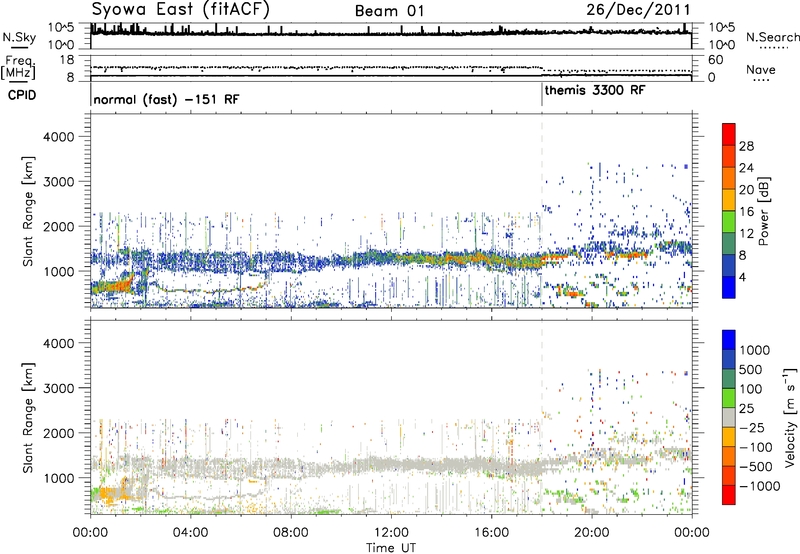Viewport: 800px width, 554px height.
Task: Click the blue bottom of the Power color bar
Action: (729, 287)
